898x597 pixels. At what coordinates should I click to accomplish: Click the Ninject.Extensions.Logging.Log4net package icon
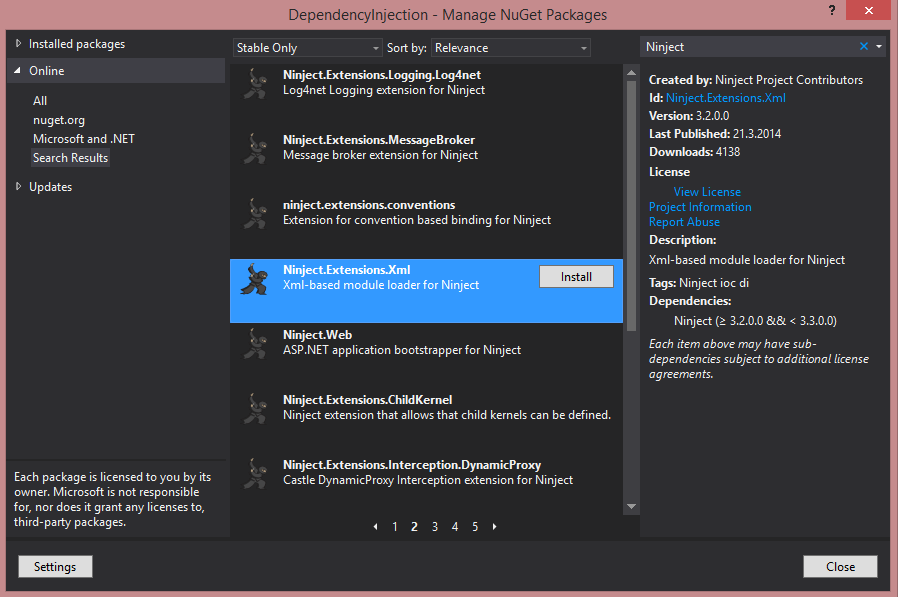(x=255, y=84)
